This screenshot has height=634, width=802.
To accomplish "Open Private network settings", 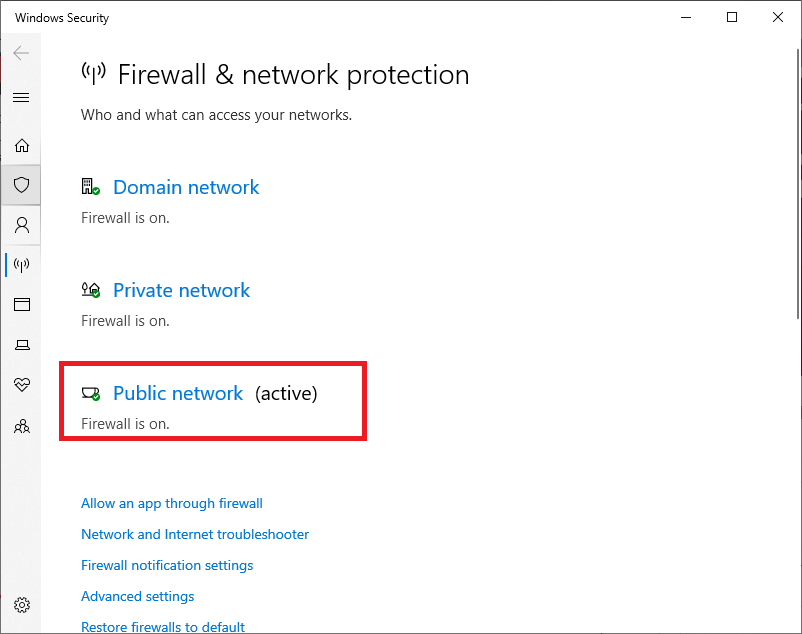I will point(181,290).
